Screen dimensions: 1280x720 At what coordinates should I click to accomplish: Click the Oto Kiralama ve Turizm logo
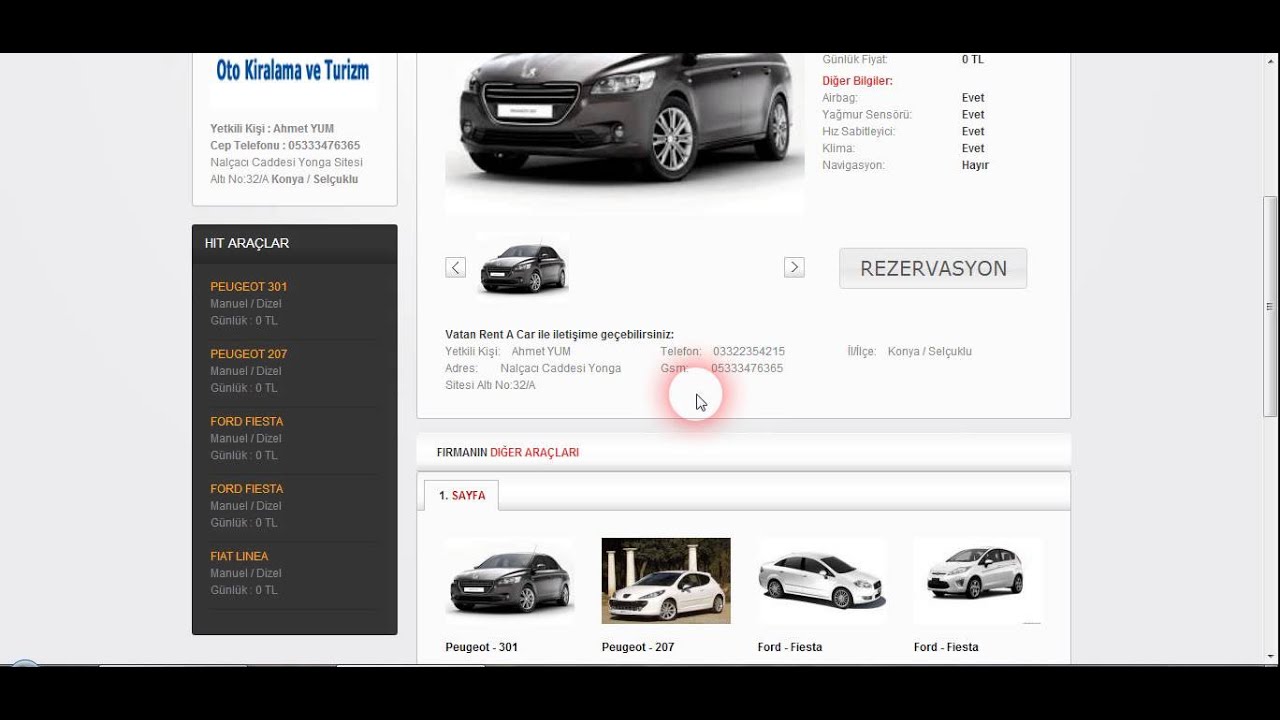293,72
